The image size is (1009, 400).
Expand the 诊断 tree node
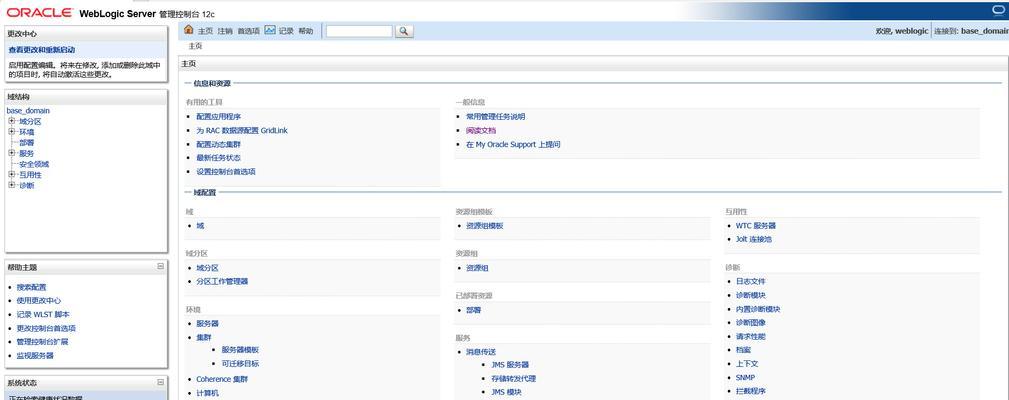click(12, 185)
